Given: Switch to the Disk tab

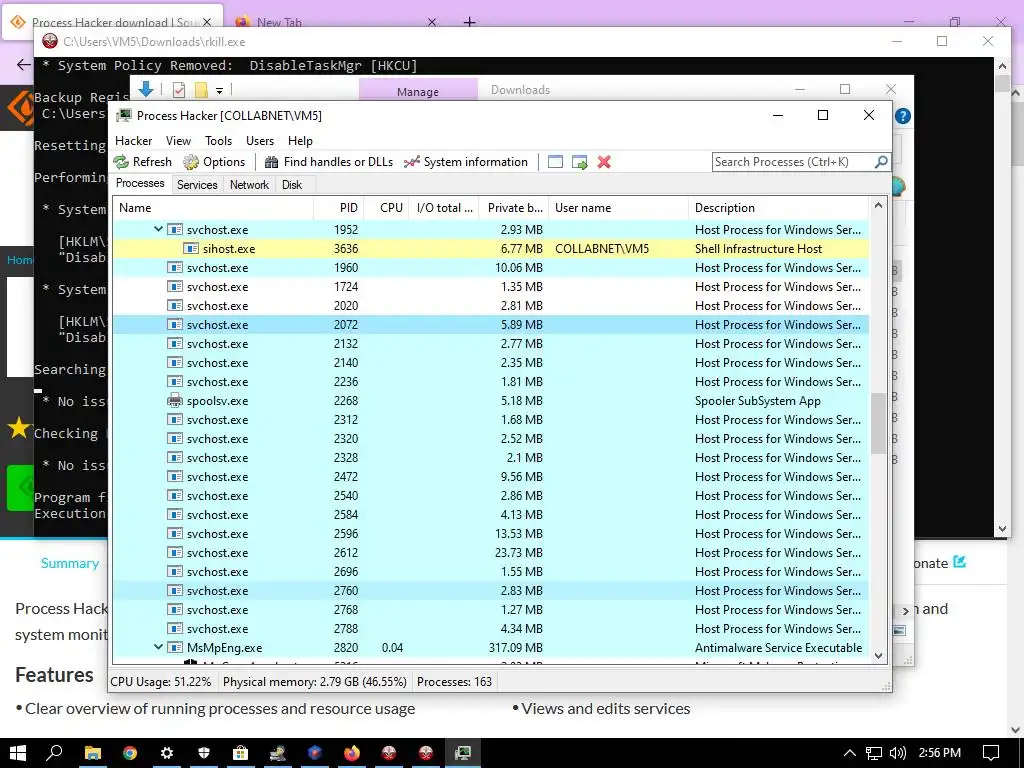Looking at the screenshot, I should click(292, 185).
